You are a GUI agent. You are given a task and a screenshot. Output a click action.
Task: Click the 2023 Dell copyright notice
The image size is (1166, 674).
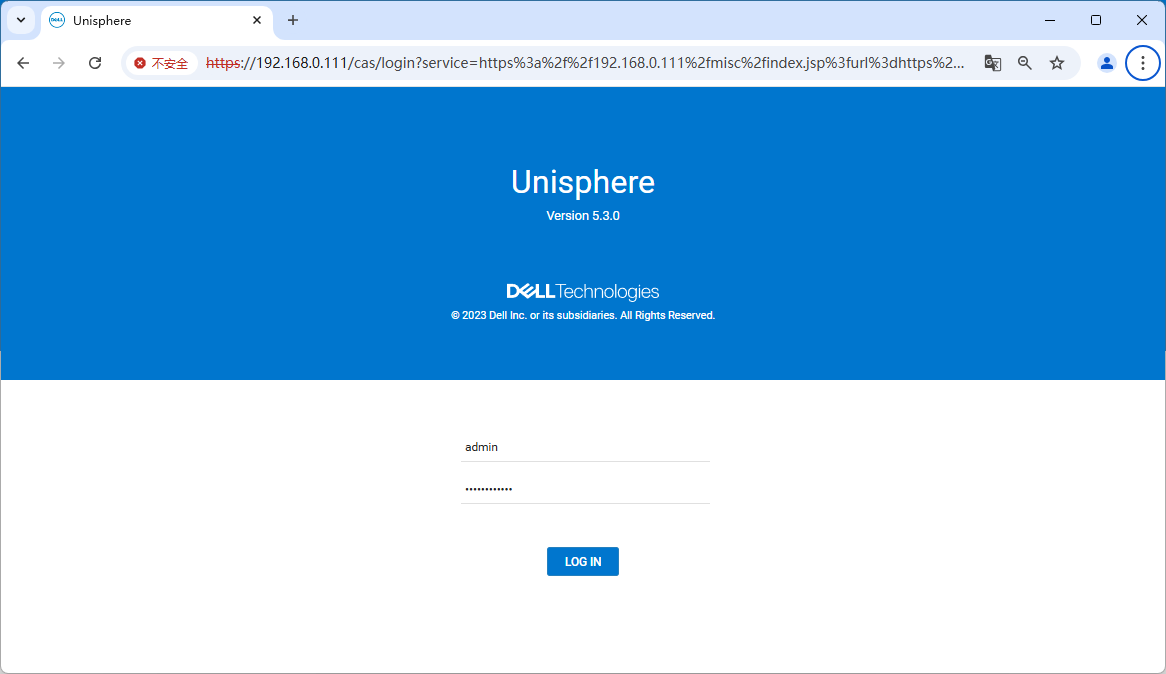pyautogui.click(x=583, y=315)
